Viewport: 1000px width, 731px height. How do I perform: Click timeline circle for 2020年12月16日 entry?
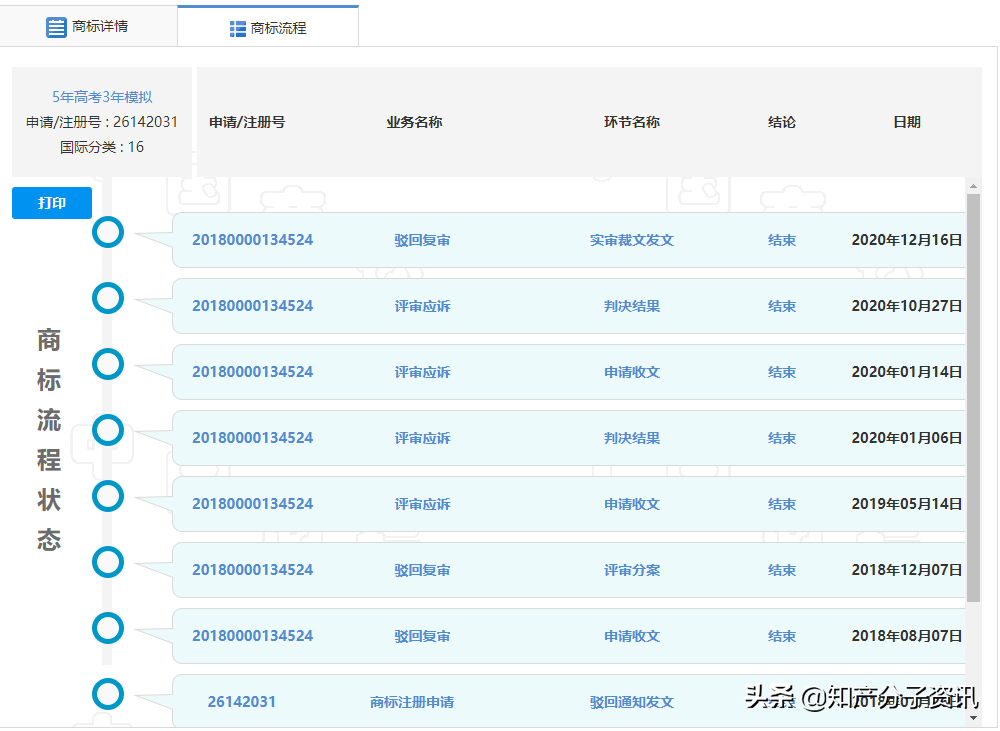[x=108, y=232]
